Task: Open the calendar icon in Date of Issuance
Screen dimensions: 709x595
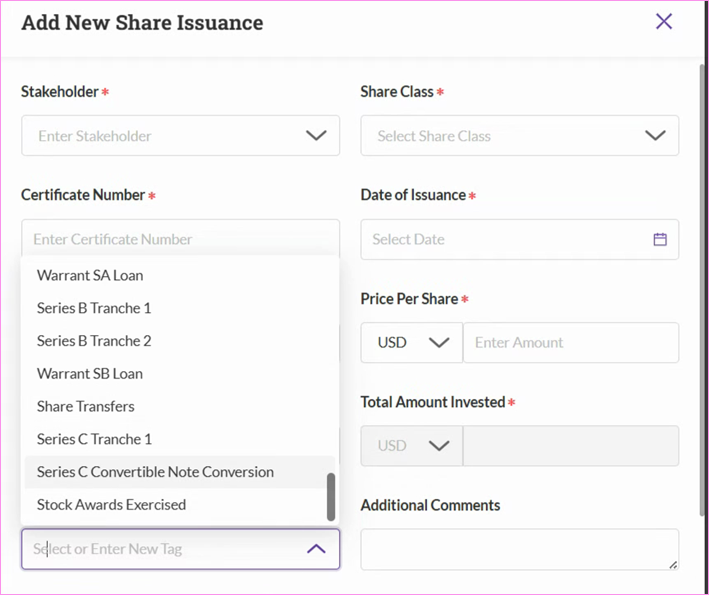Action: coord(660,239)
